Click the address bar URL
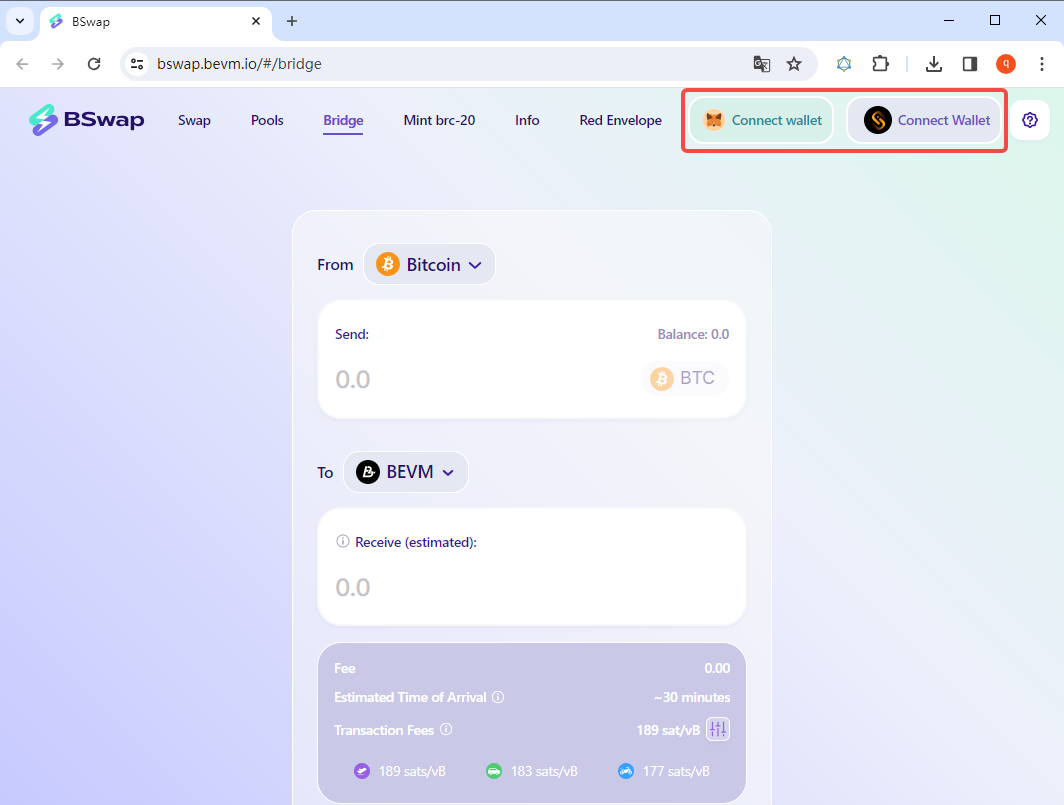The image size is (1064, 805). [x=239, y=64]
